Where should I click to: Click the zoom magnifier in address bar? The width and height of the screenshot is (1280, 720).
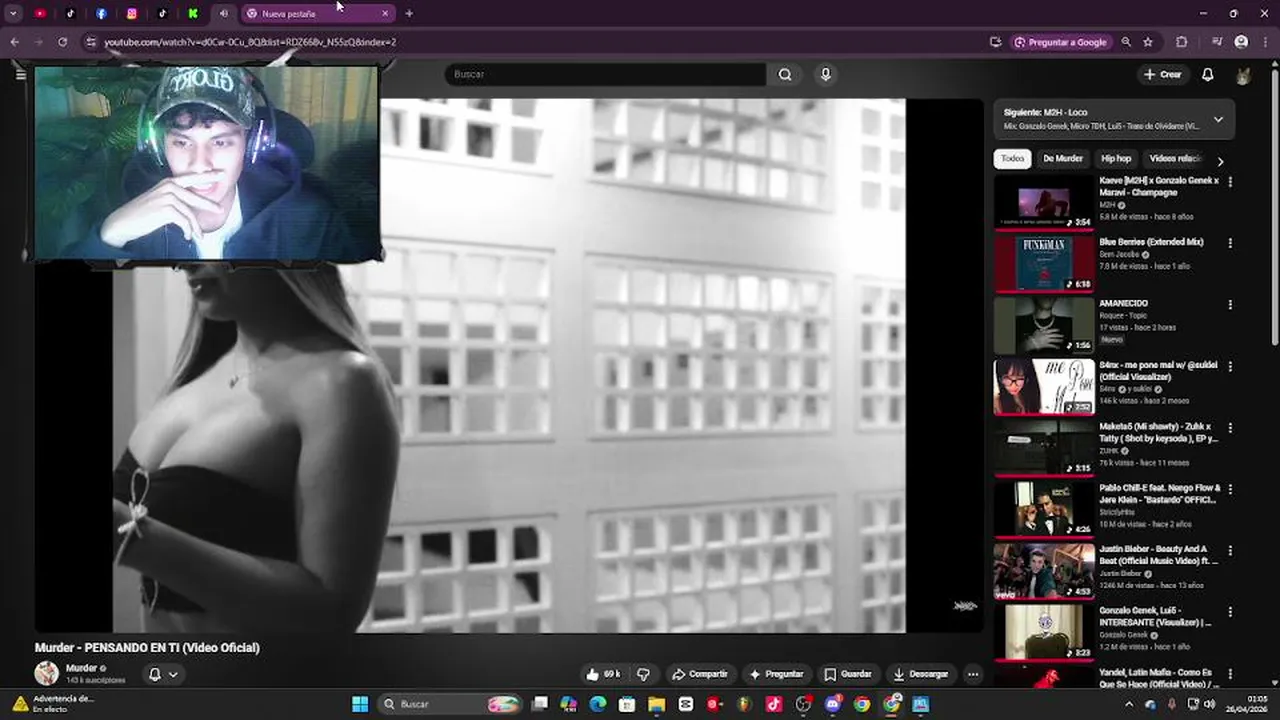click(x=1126, y=42)
